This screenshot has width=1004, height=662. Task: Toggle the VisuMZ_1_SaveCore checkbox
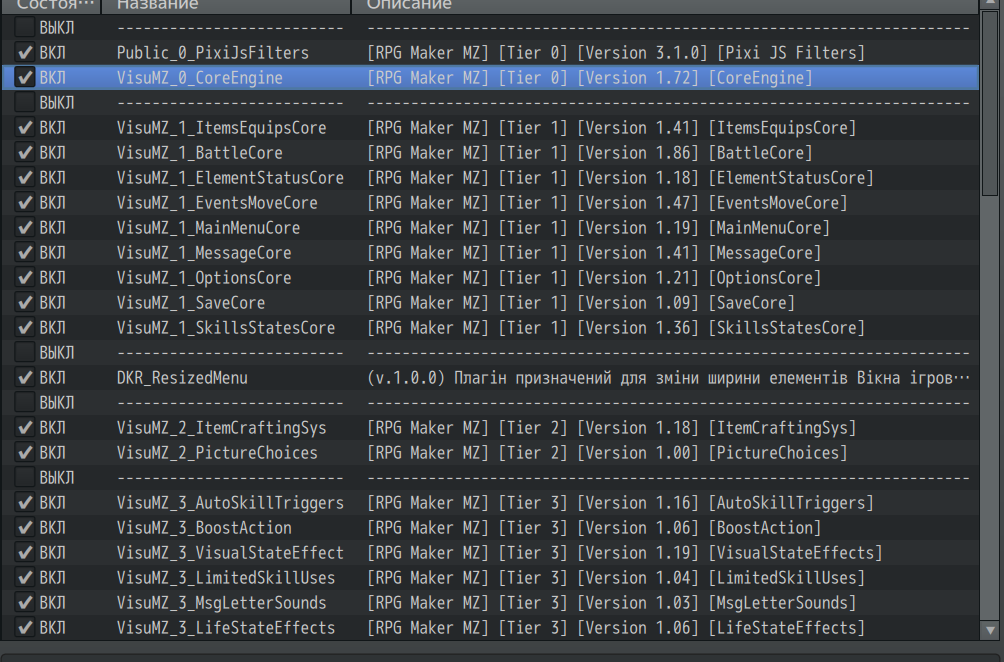pos(25,302)
